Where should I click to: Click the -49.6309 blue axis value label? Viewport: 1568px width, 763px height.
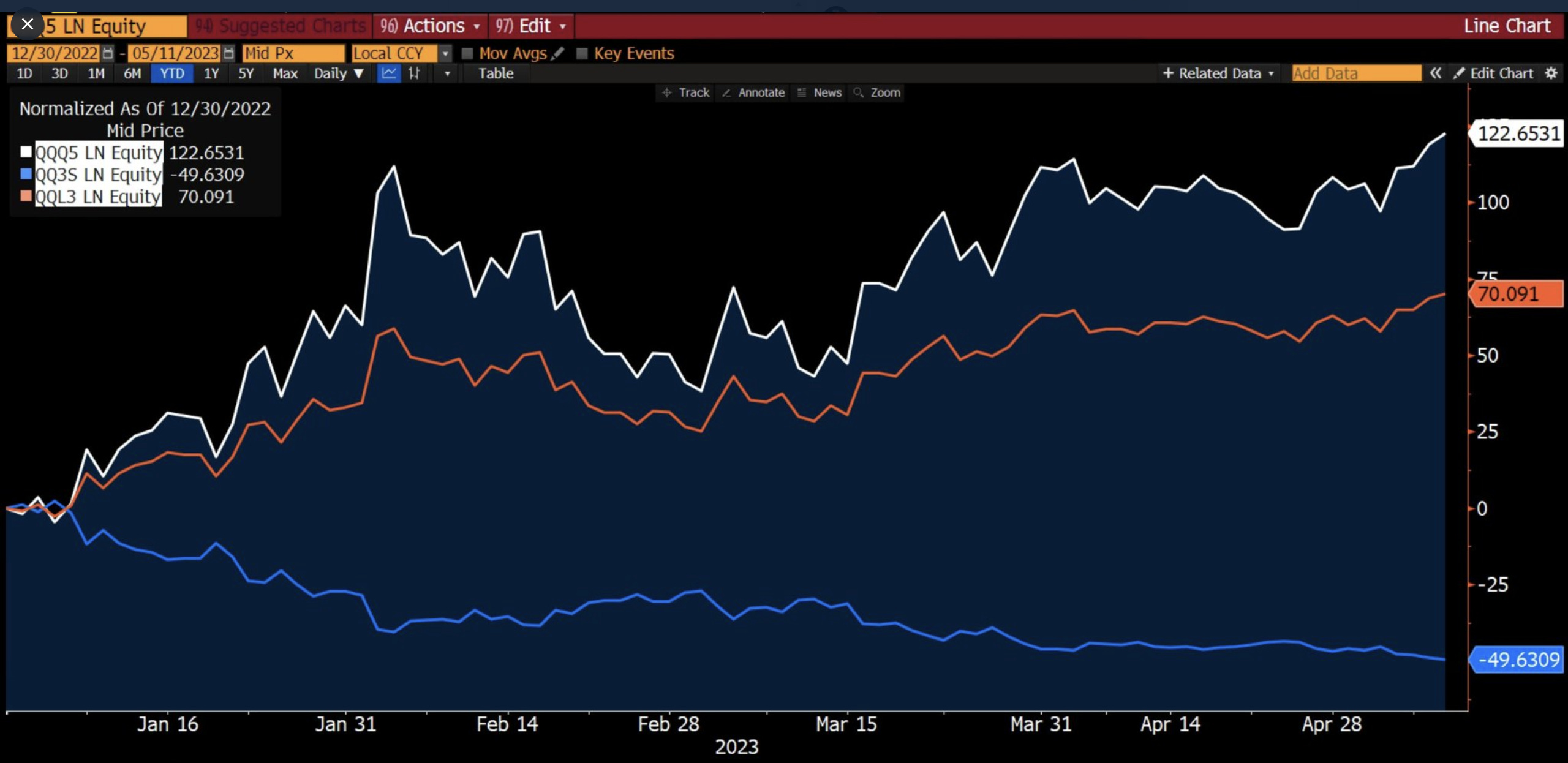(x=1517, y=660)
